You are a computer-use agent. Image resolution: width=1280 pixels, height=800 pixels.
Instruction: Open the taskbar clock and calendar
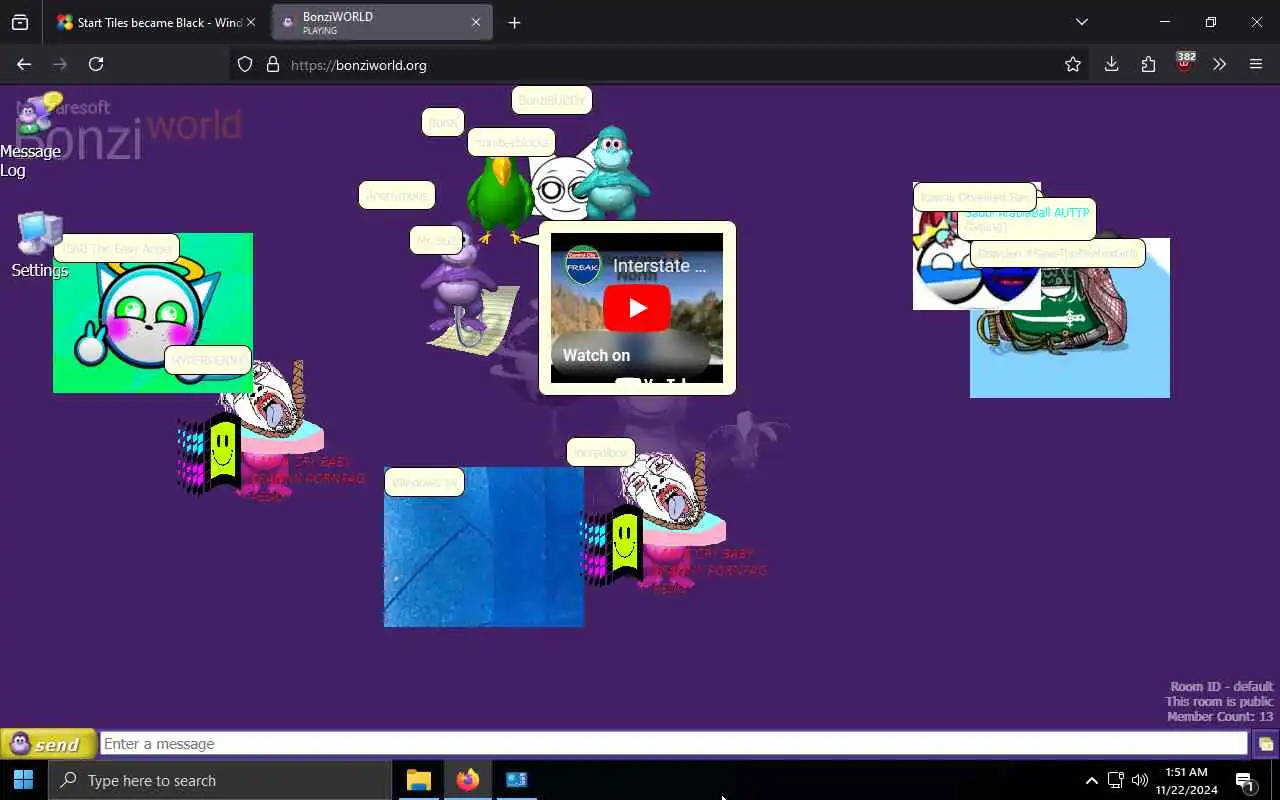pos(1186,780)
